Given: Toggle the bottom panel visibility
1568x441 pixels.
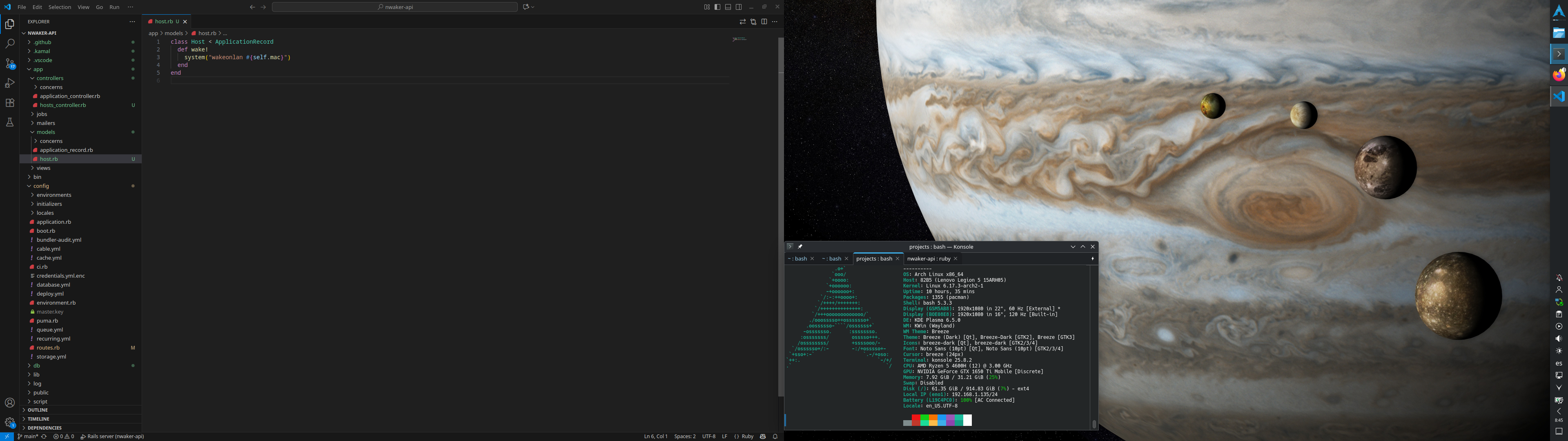Looking at the screenshot, I should (x=728, y=7).
